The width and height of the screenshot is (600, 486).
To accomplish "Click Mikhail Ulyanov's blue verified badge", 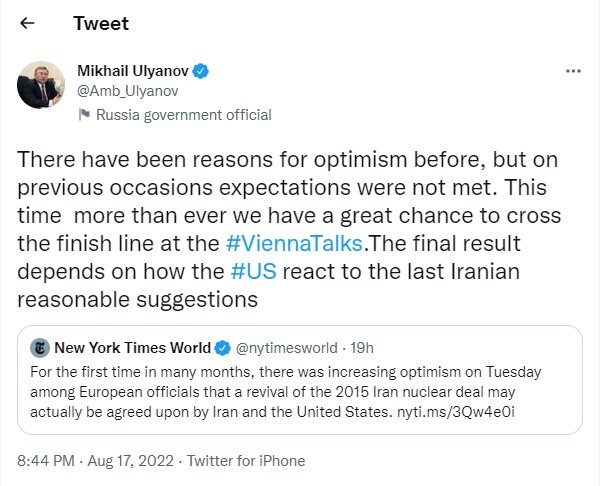I will click(x=200, y=72).
